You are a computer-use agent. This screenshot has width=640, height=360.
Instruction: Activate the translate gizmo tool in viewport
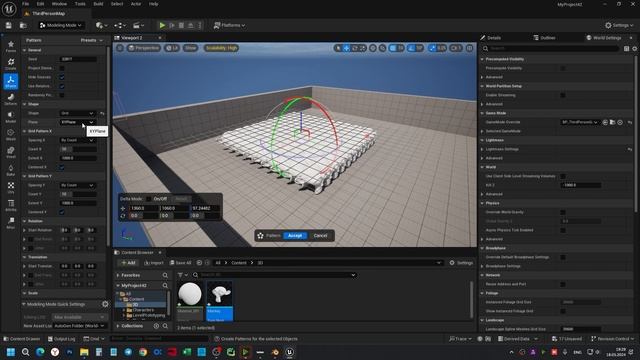point(346,48)
